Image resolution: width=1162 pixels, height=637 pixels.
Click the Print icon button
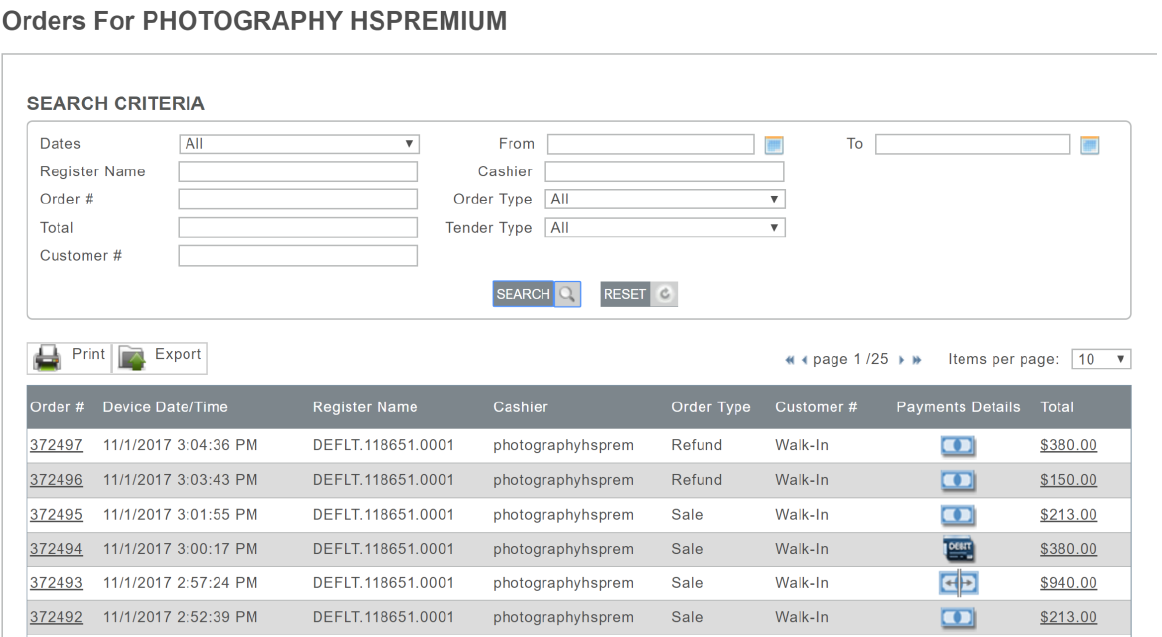point(69,357)
